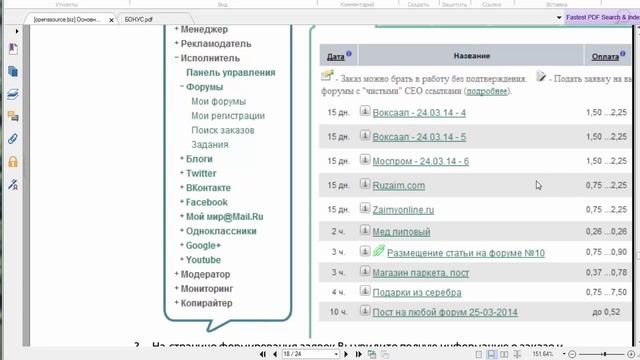
Task: Sort by the Оплата column header
Action: 605,57
